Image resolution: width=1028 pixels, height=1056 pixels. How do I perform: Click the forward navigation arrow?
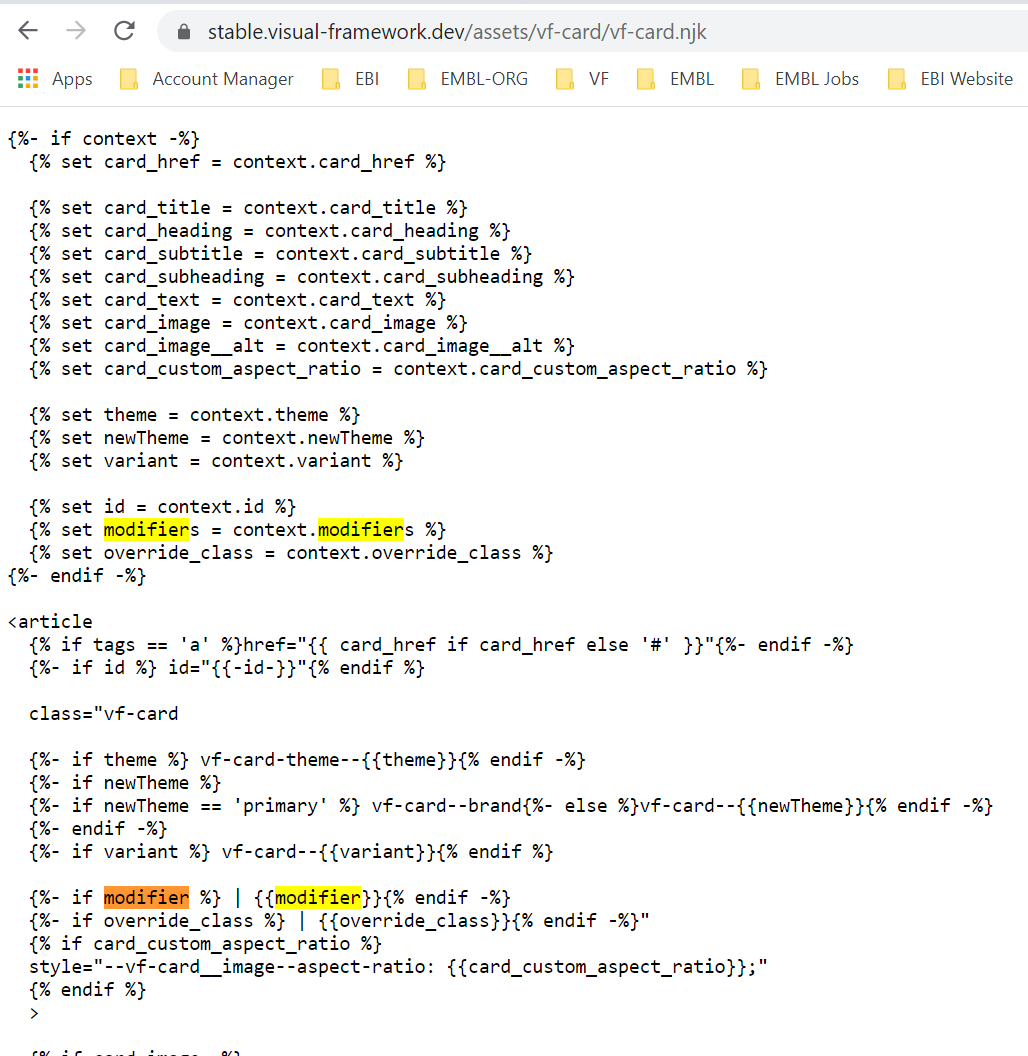coord(76,31)
